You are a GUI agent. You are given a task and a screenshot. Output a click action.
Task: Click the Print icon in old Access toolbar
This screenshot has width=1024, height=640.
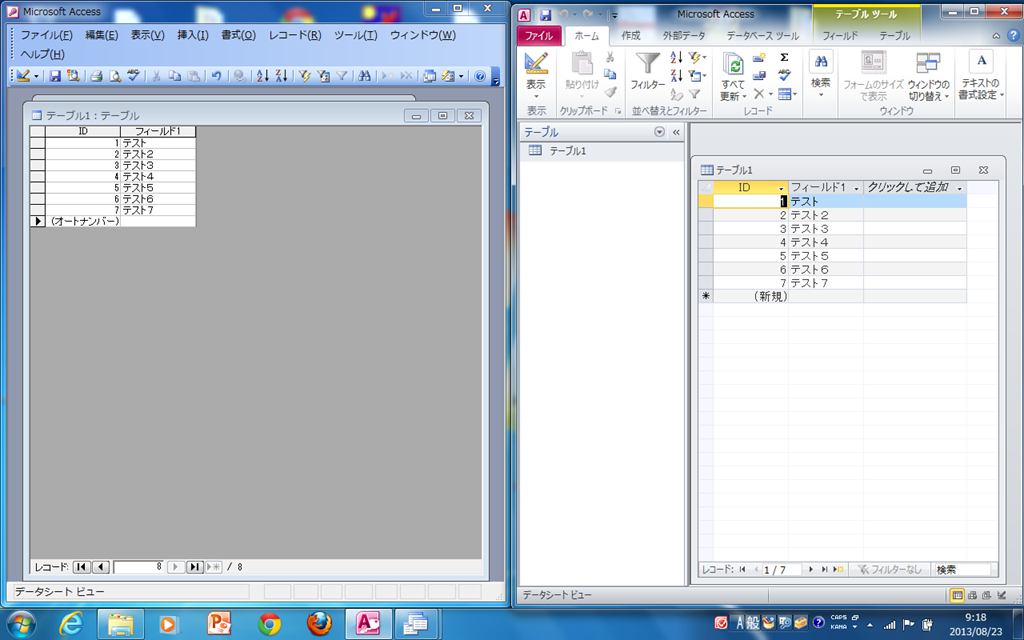point(96,76)
